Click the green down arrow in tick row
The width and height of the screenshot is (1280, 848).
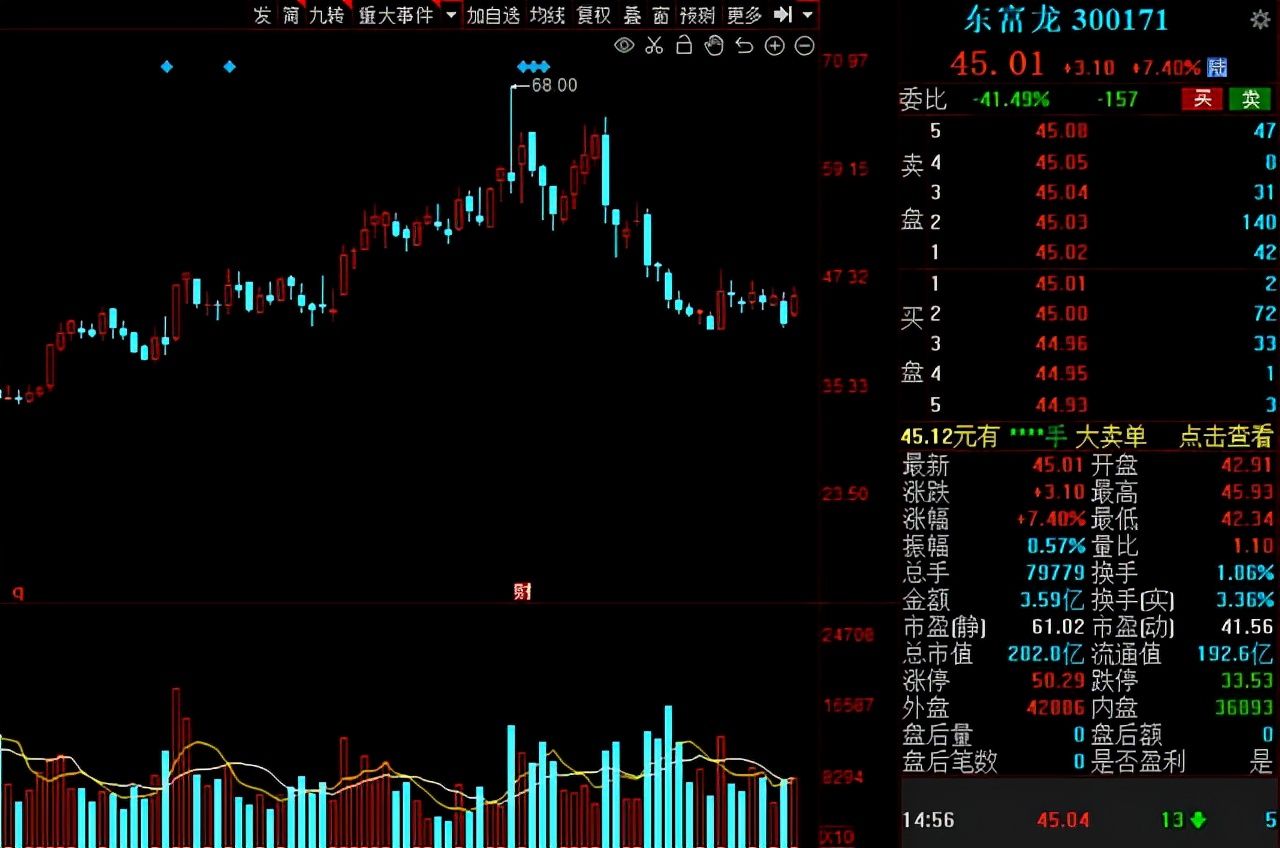click(1197, 820)
